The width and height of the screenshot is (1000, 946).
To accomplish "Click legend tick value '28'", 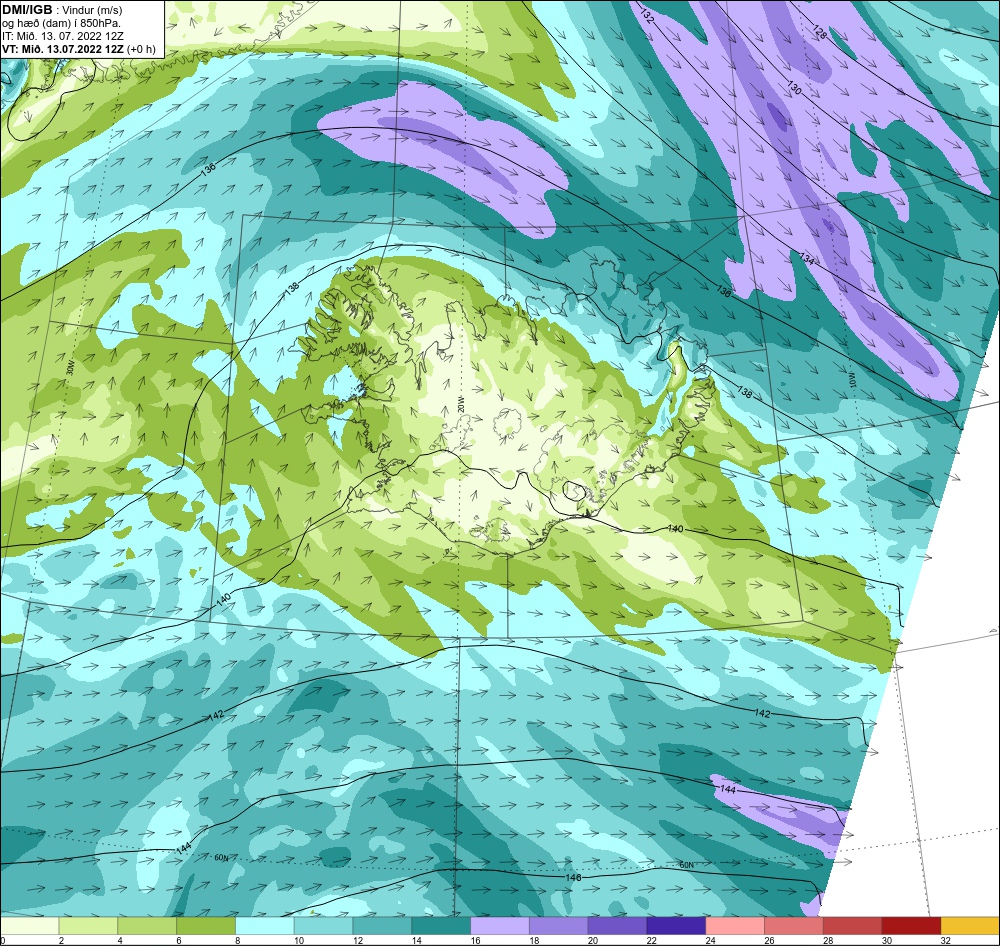I will [828, 940].
